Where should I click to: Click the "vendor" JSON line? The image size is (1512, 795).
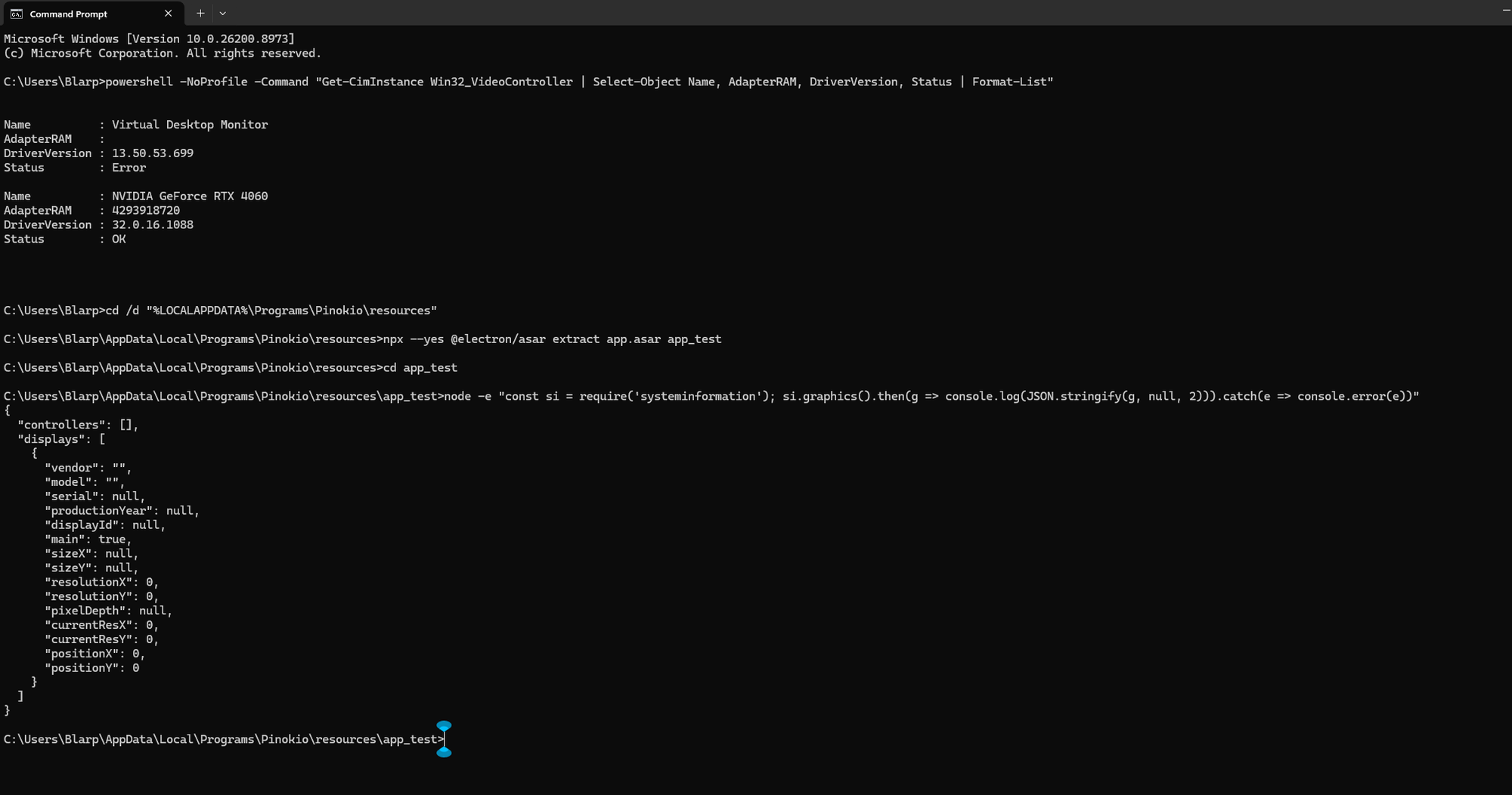(x=88, y=468)
